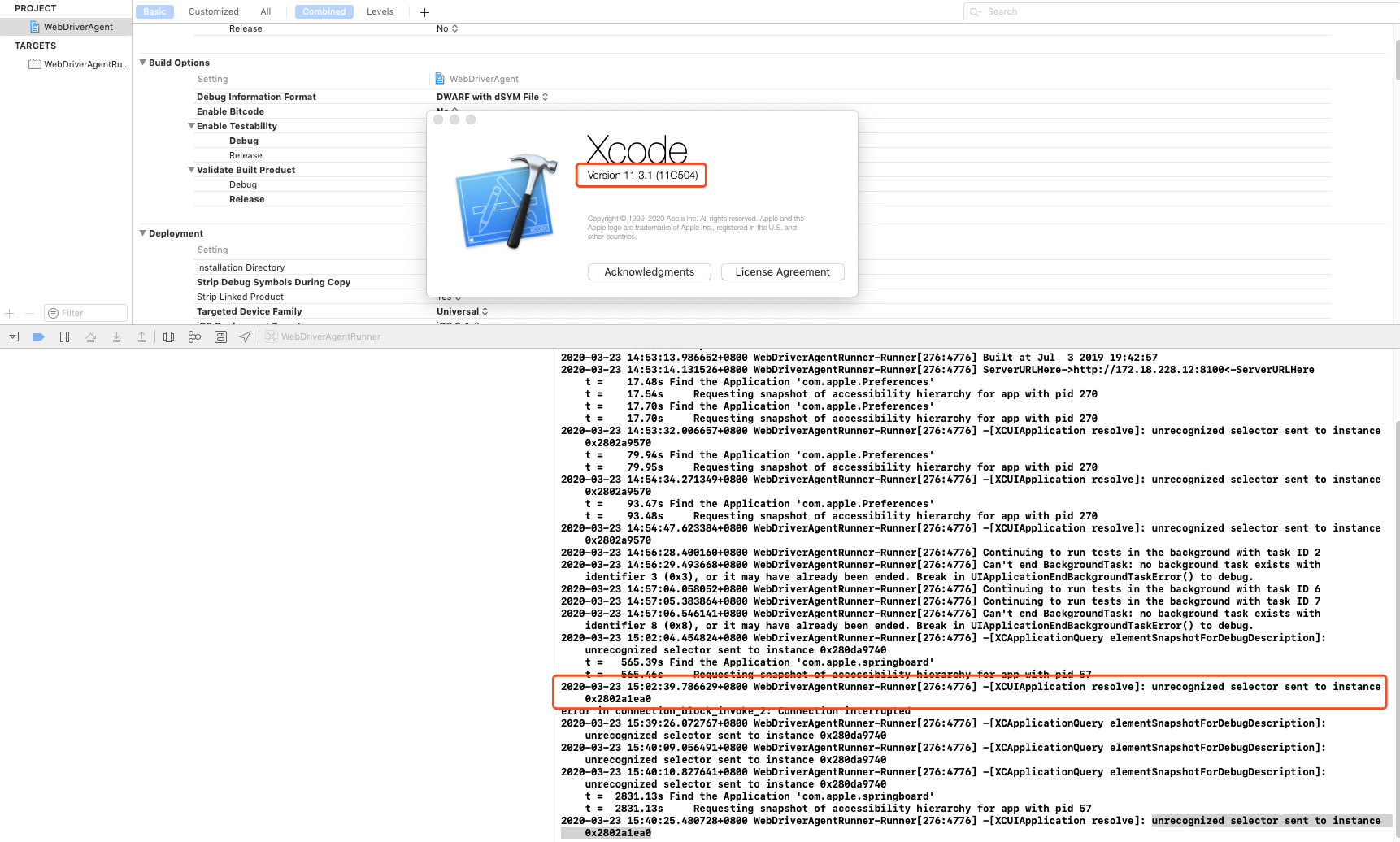Collapse the Deployment section
The image size is (1400, 842).
coord(142,233)
